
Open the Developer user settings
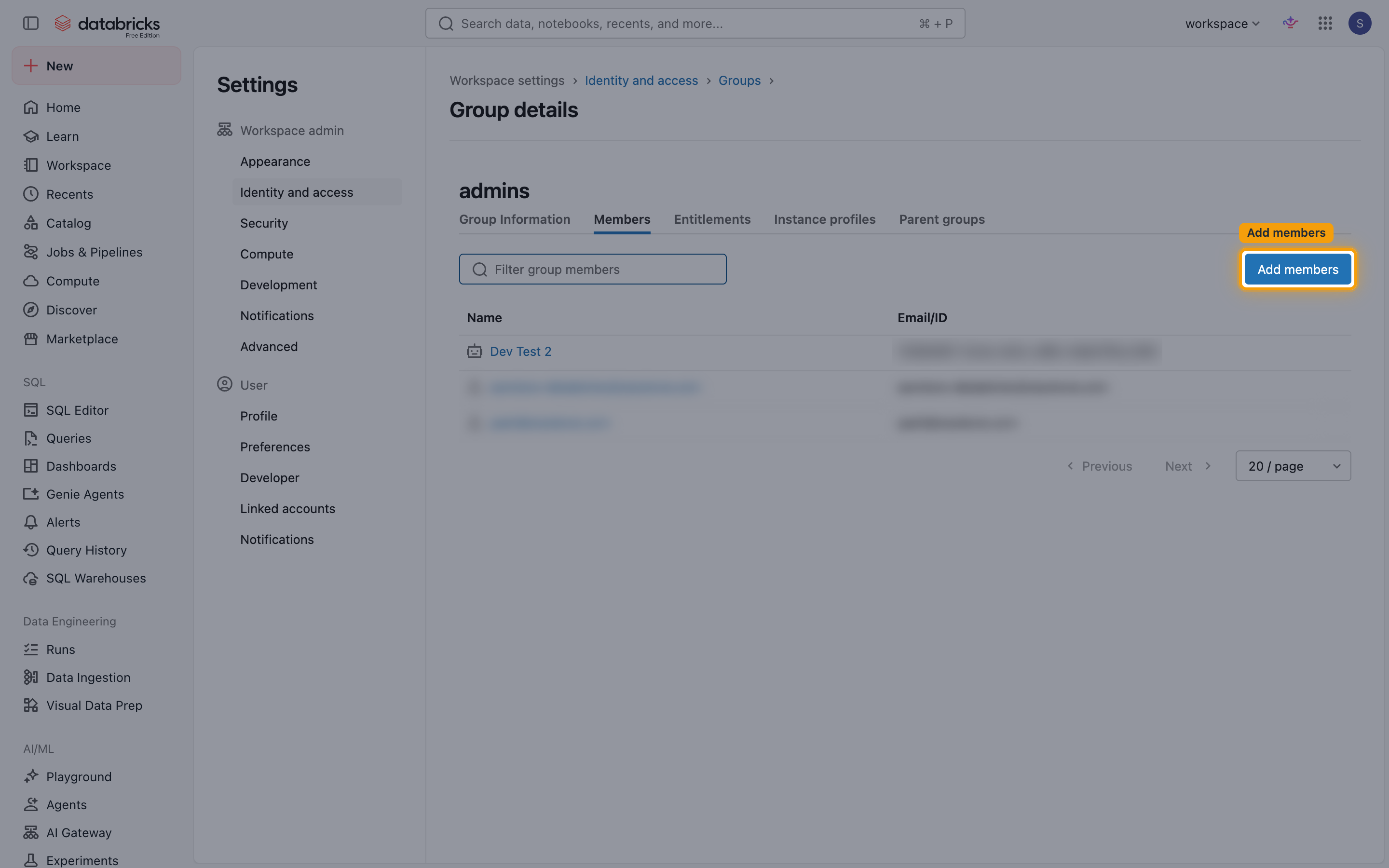click(x=270, y=477)
